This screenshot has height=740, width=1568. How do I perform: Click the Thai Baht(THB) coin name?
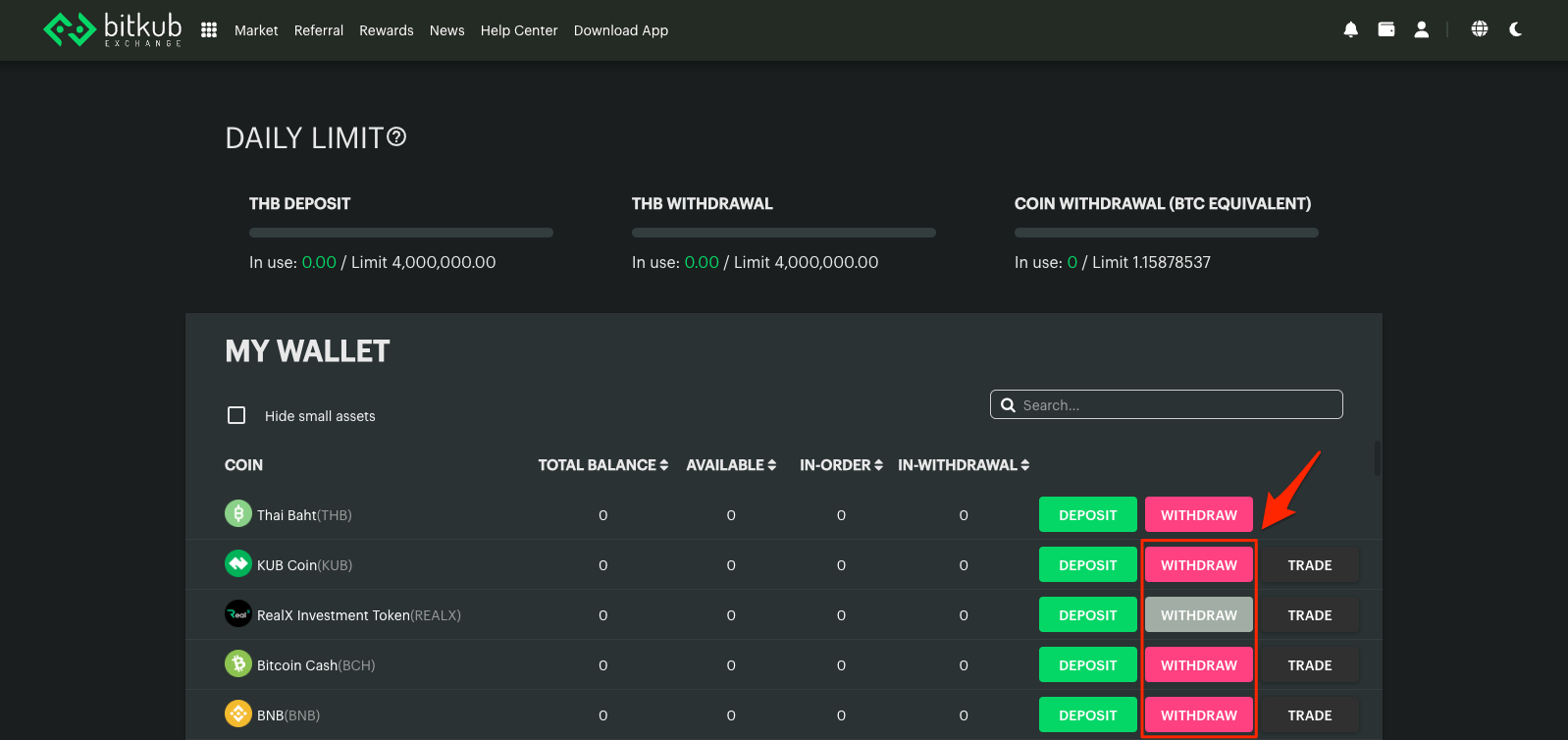[x=304, y=515]
